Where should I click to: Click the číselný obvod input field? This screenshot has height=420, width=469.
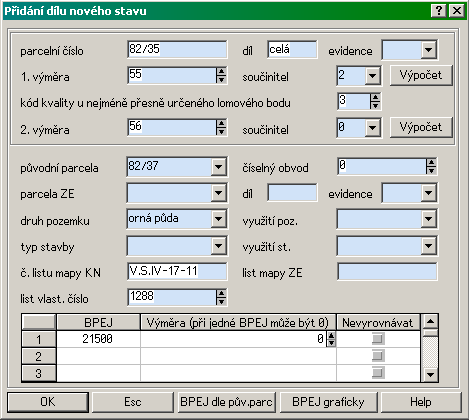[382, 166]
